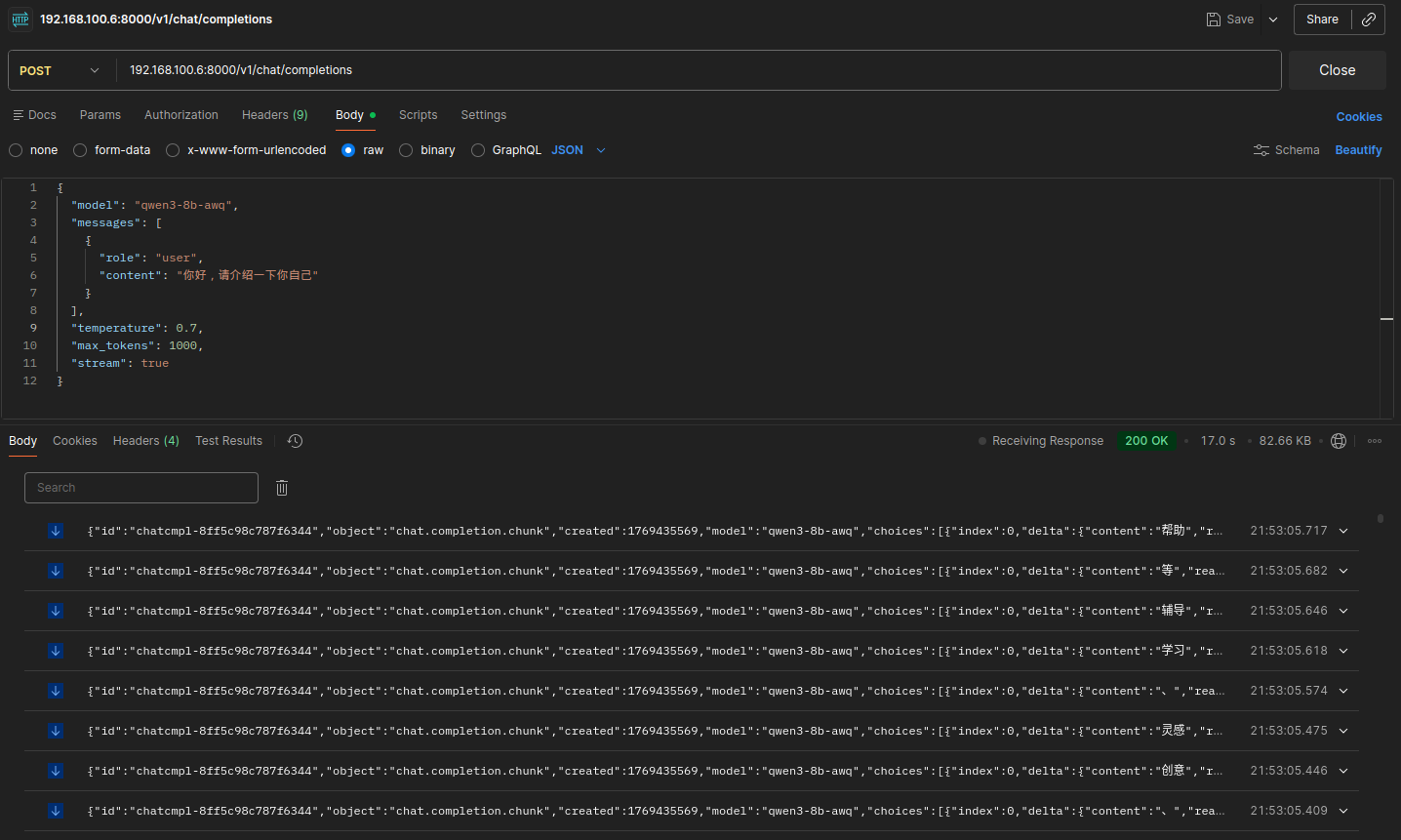Expand the Save options chevron
This screenshot has width=1401, height=840.
tap(1273, 20)
